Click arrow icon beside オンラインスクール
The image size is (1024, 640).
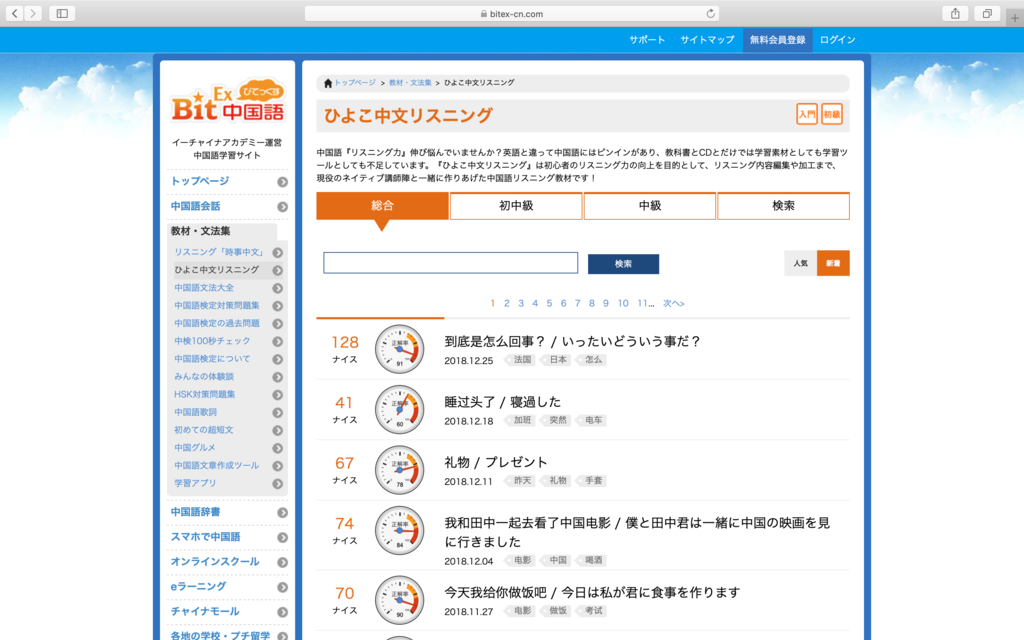pyautogui.click(x=282, y=562)
